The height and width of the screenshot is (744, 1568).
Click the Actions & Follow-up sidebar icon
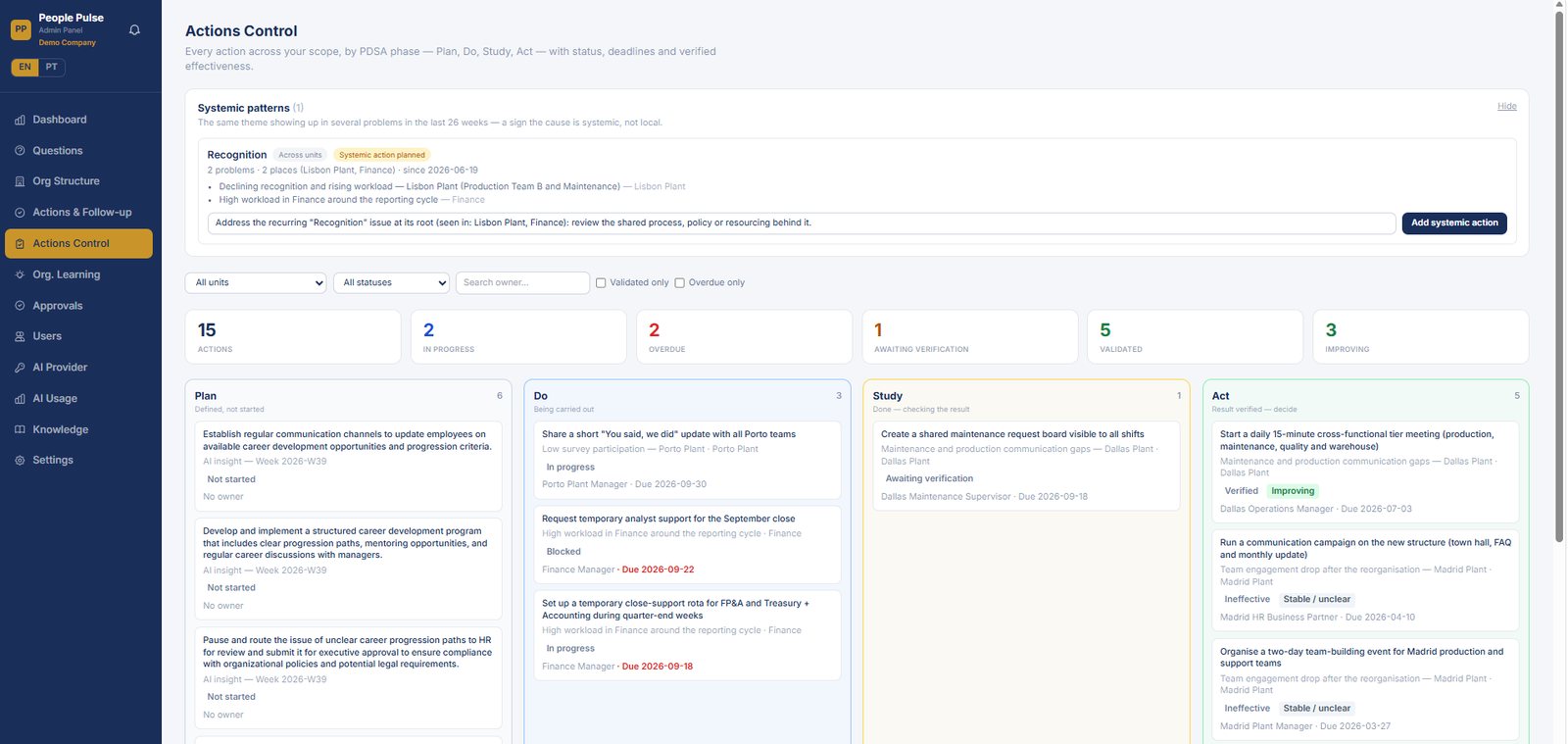click(20, 213)
